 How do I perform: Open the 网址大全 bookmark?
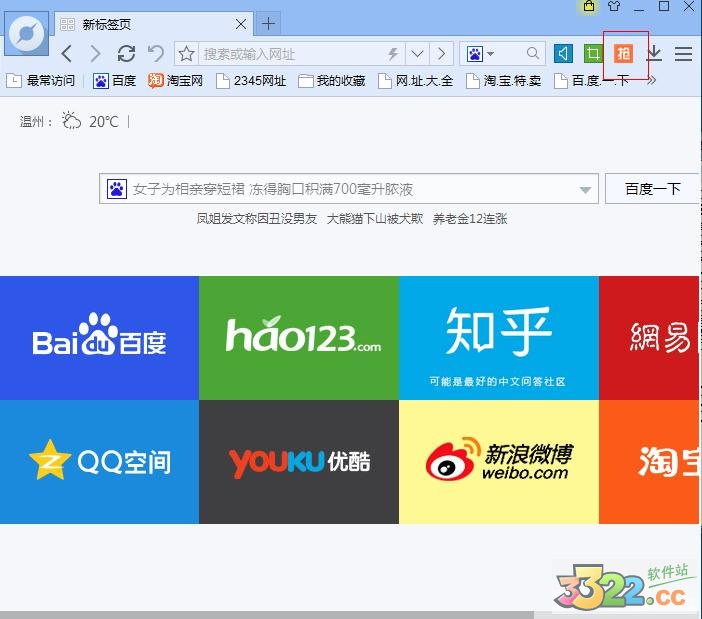(x=415, y=81)
